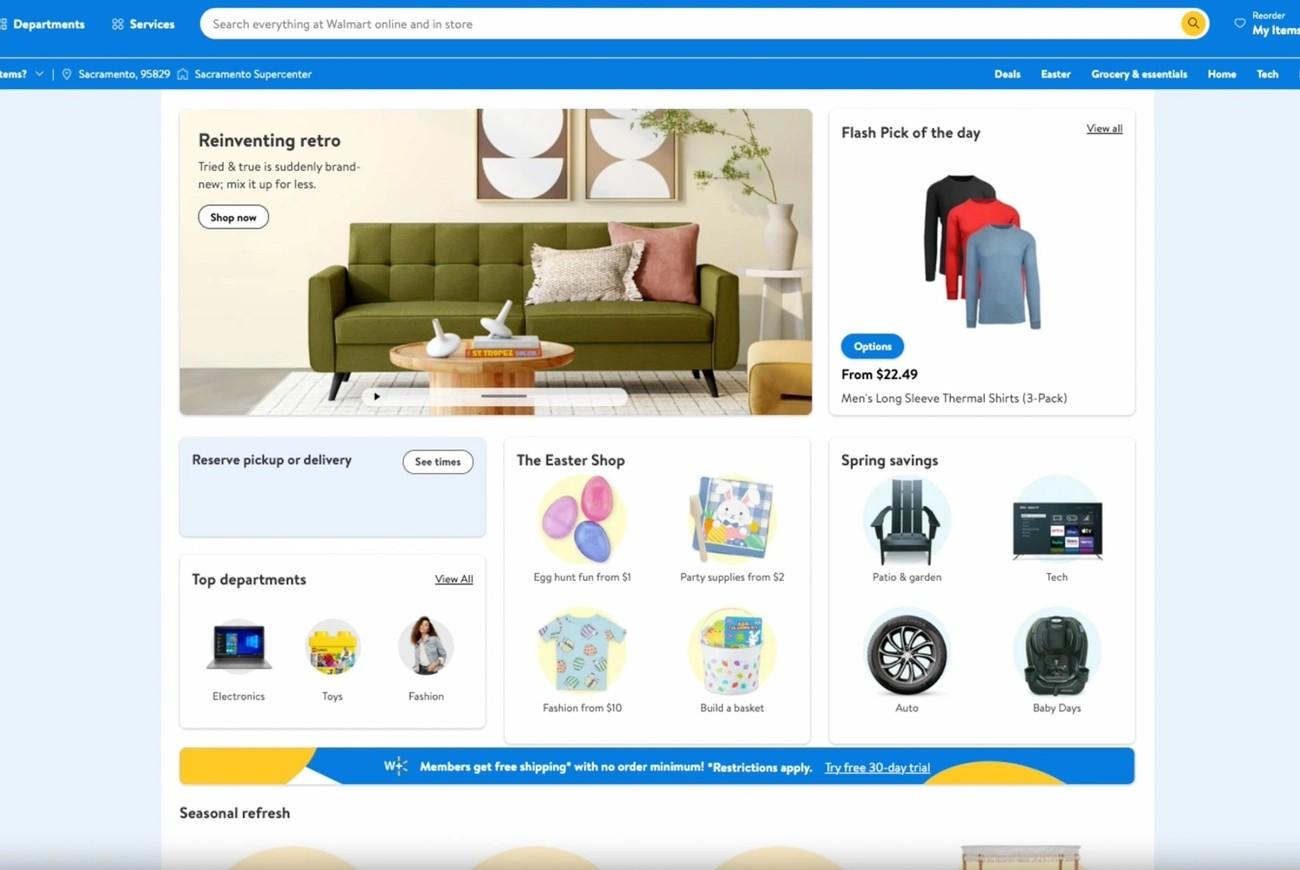The width and height of the screenshot is (1300, 870).
Task: Open the Auto tire icon under Spring savings
Action: tap(906, 652)
